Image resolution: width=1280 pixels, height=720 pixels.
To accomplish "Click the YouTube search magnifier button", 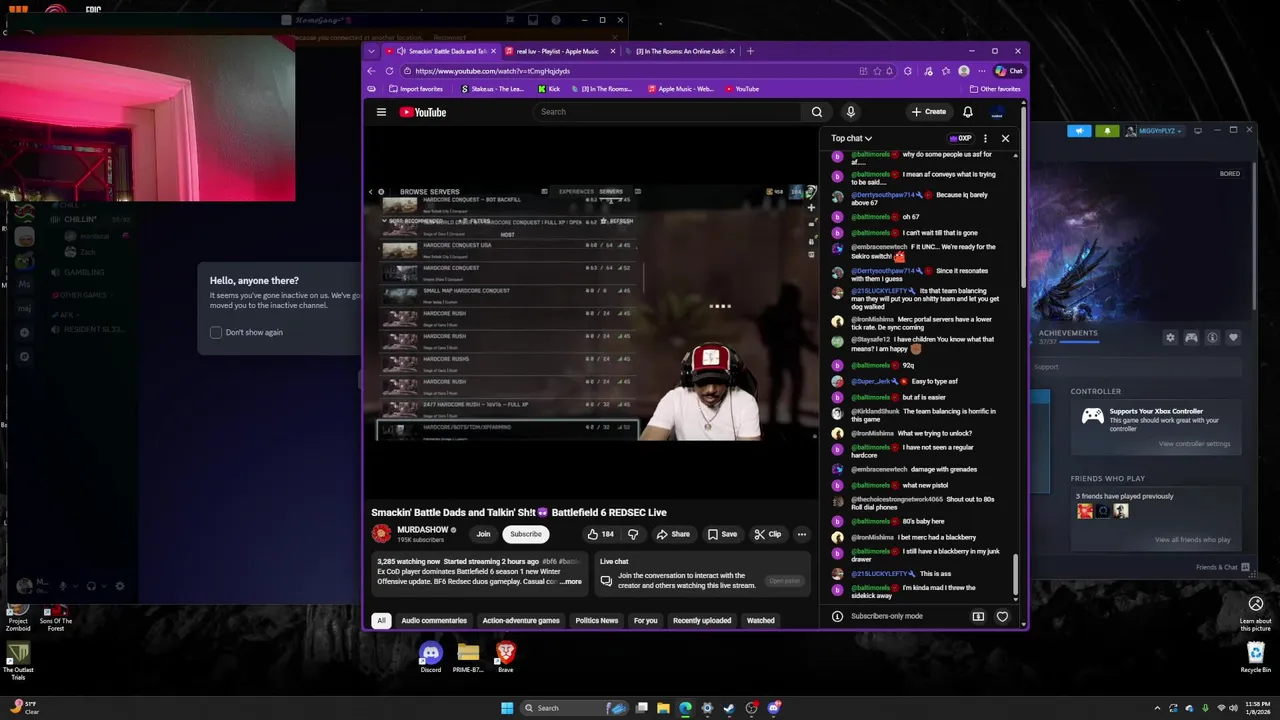I will click(817, 112).
